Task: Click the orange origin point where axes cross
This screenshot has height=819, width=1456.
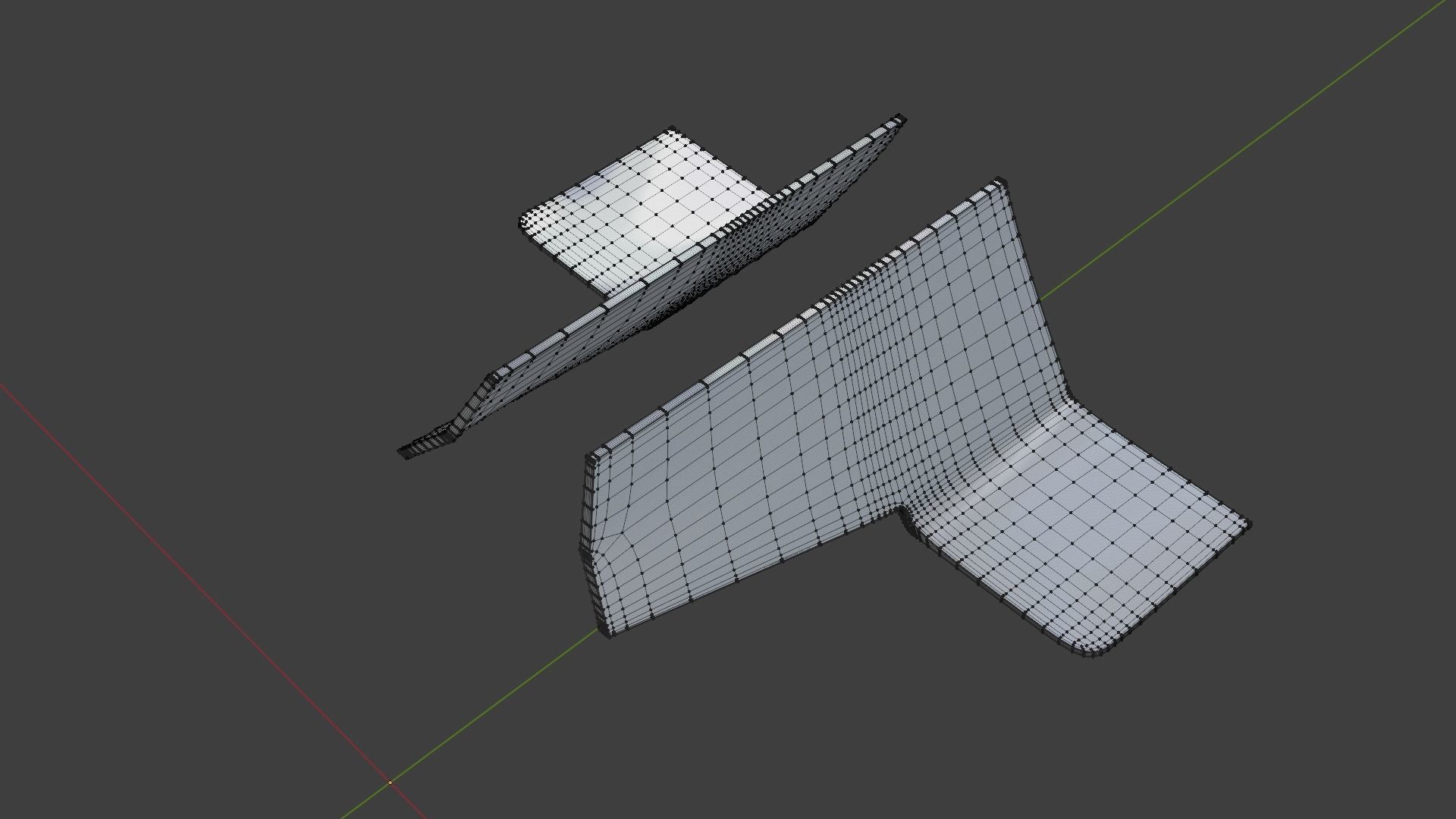Action: pyautogui.click(x=391, y=782)
